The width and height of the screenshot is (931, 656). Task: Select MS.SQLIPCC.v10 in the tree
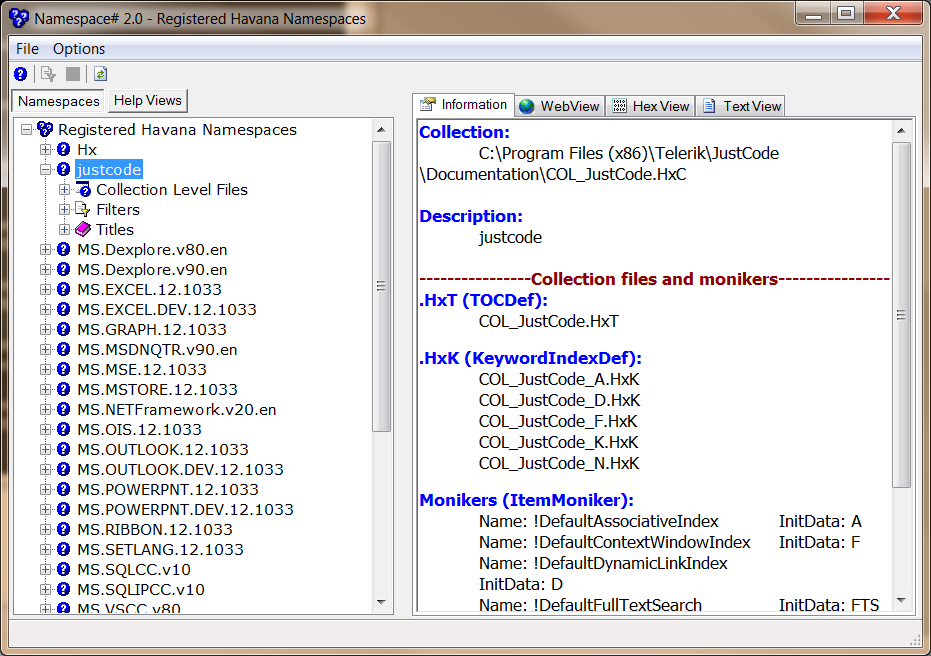pos(141,590)
